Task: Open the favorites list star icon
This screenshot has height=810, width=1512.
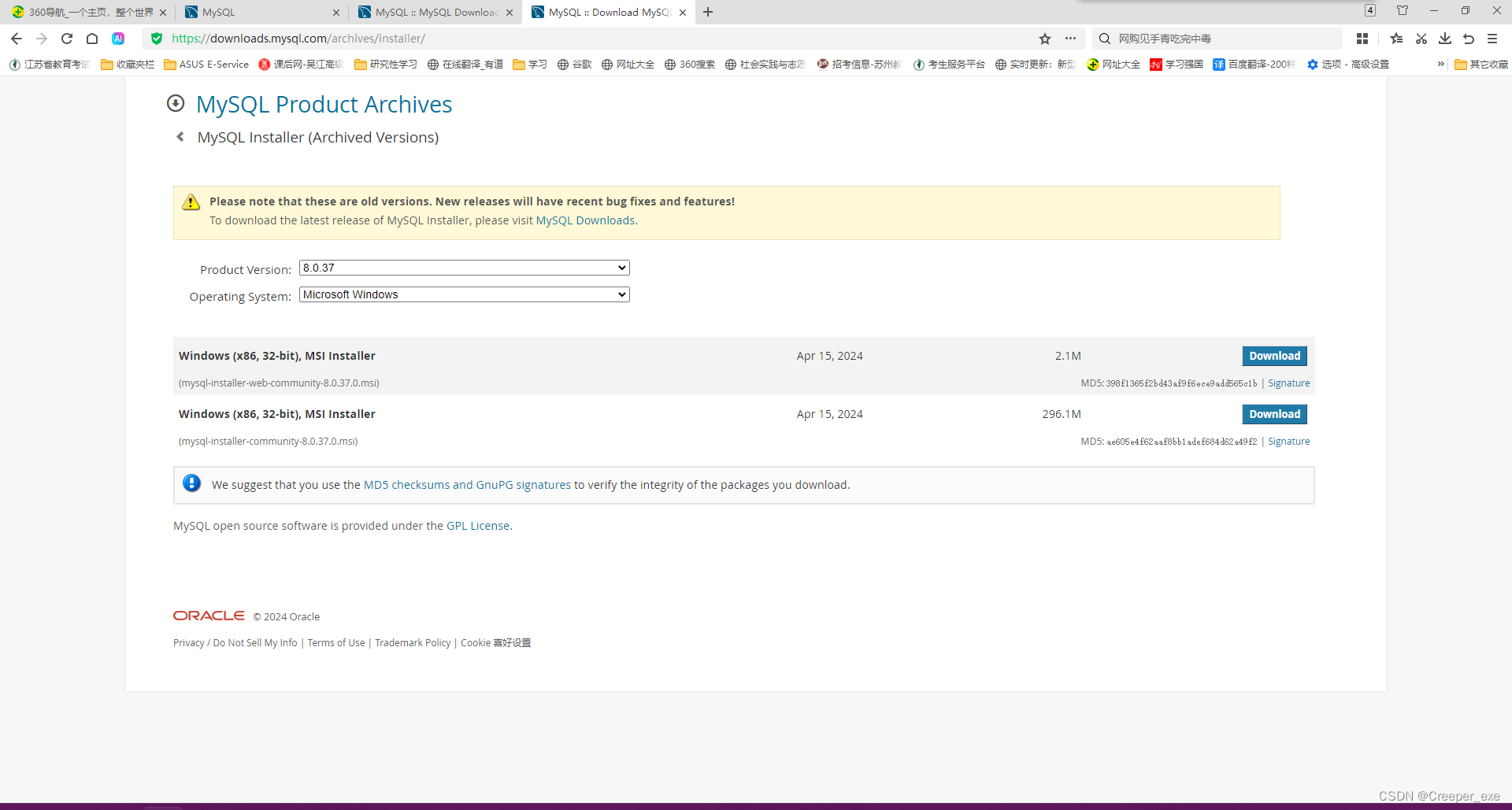Action: pyautogui.click(x=1396, y=39)
